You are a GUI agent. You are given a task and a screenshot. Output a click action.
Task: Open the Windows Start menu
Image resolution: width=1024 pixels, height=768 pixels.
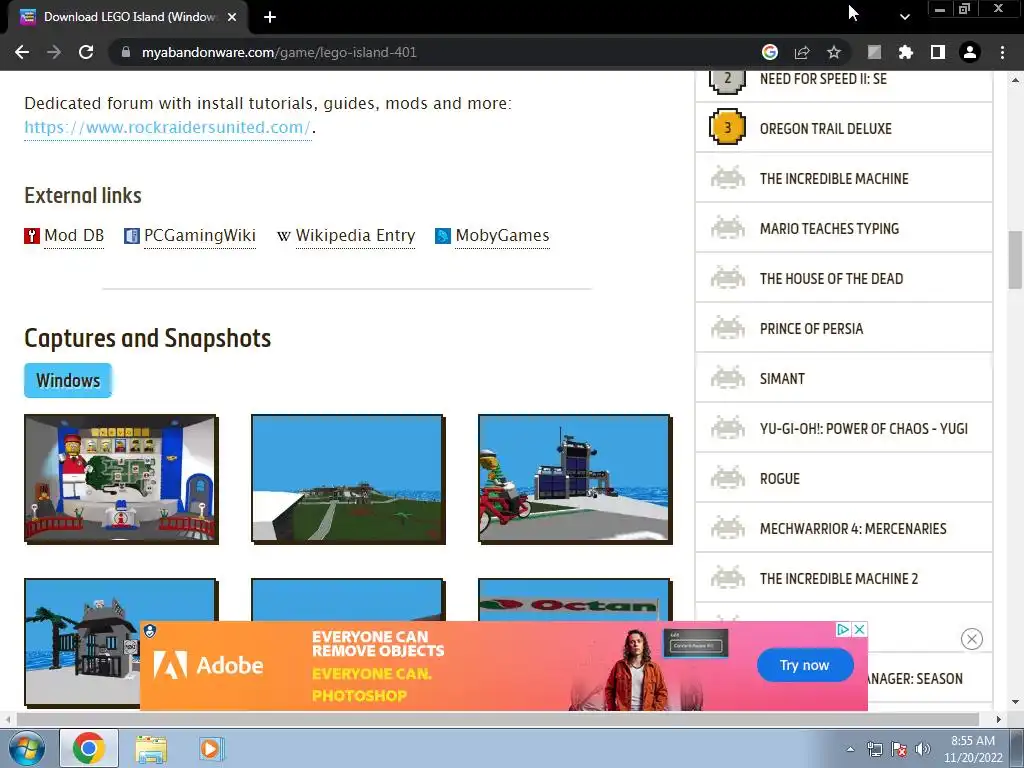pos(26,748)
